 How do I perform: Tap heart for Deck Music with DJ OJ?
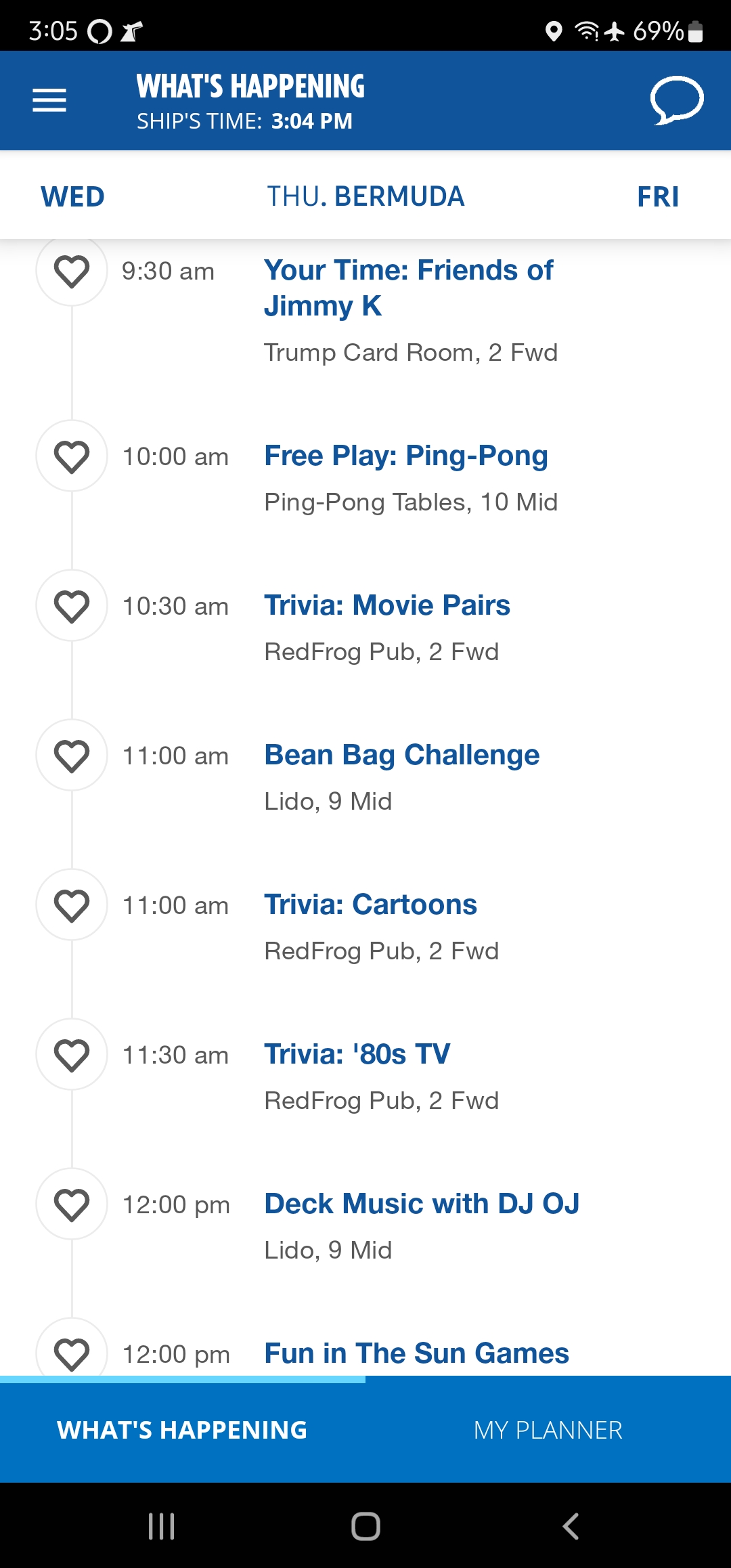(x=72, y=1204)
